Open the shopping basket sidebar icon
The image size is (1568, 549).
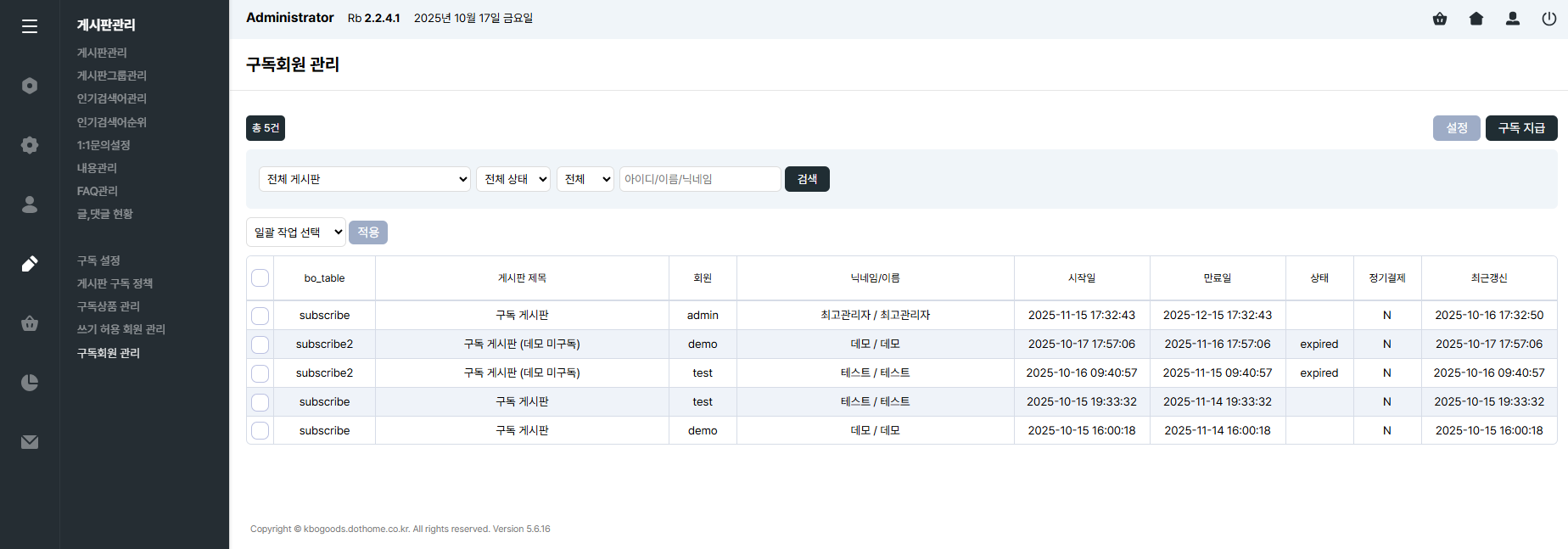pos(30,323)
